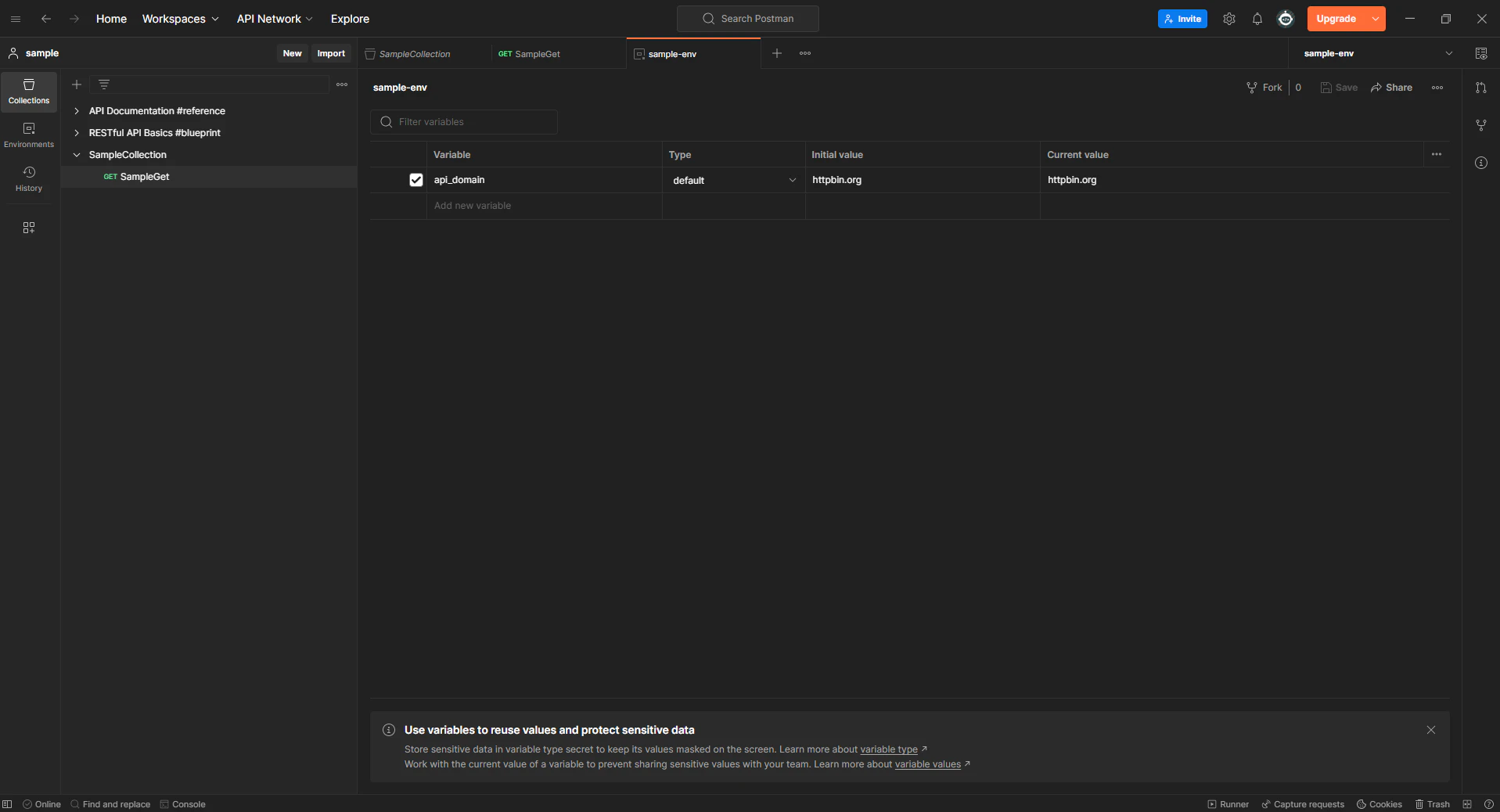Click the filter collections icon

[104, 84]
